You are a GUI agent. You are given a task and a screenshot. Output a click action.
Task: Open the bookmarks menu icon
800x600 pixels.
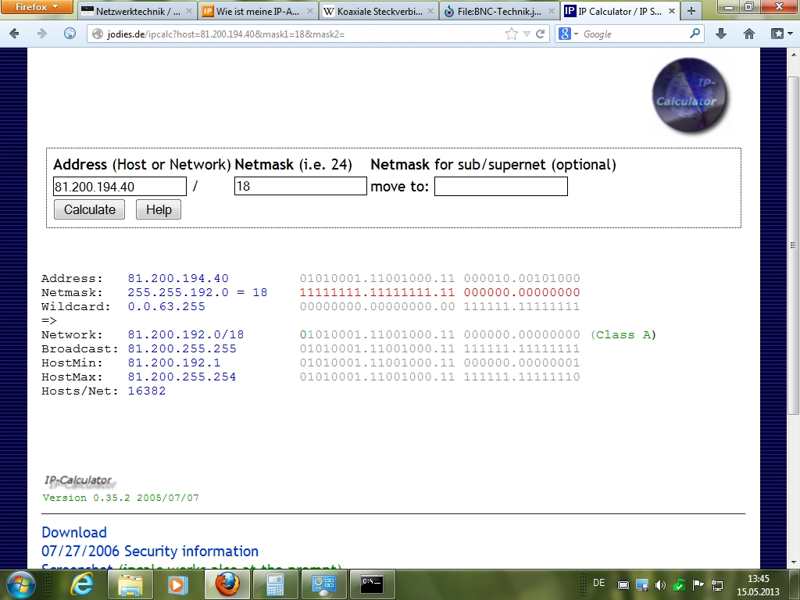781,34
